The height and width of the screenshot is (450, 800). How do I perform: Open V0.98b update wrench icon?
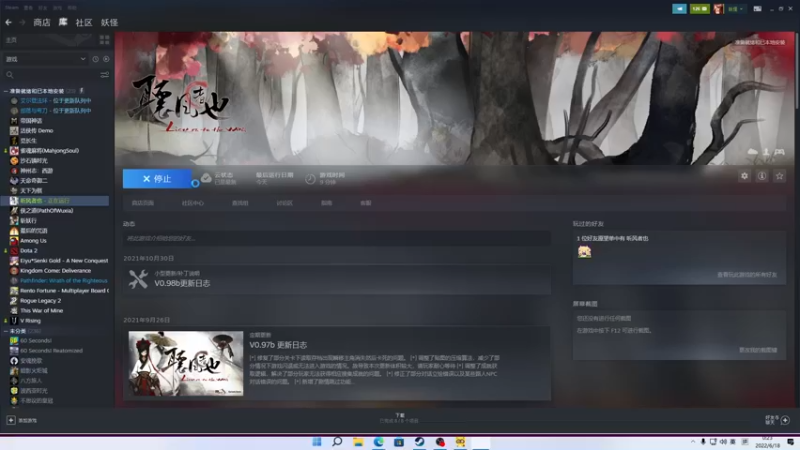138,279
